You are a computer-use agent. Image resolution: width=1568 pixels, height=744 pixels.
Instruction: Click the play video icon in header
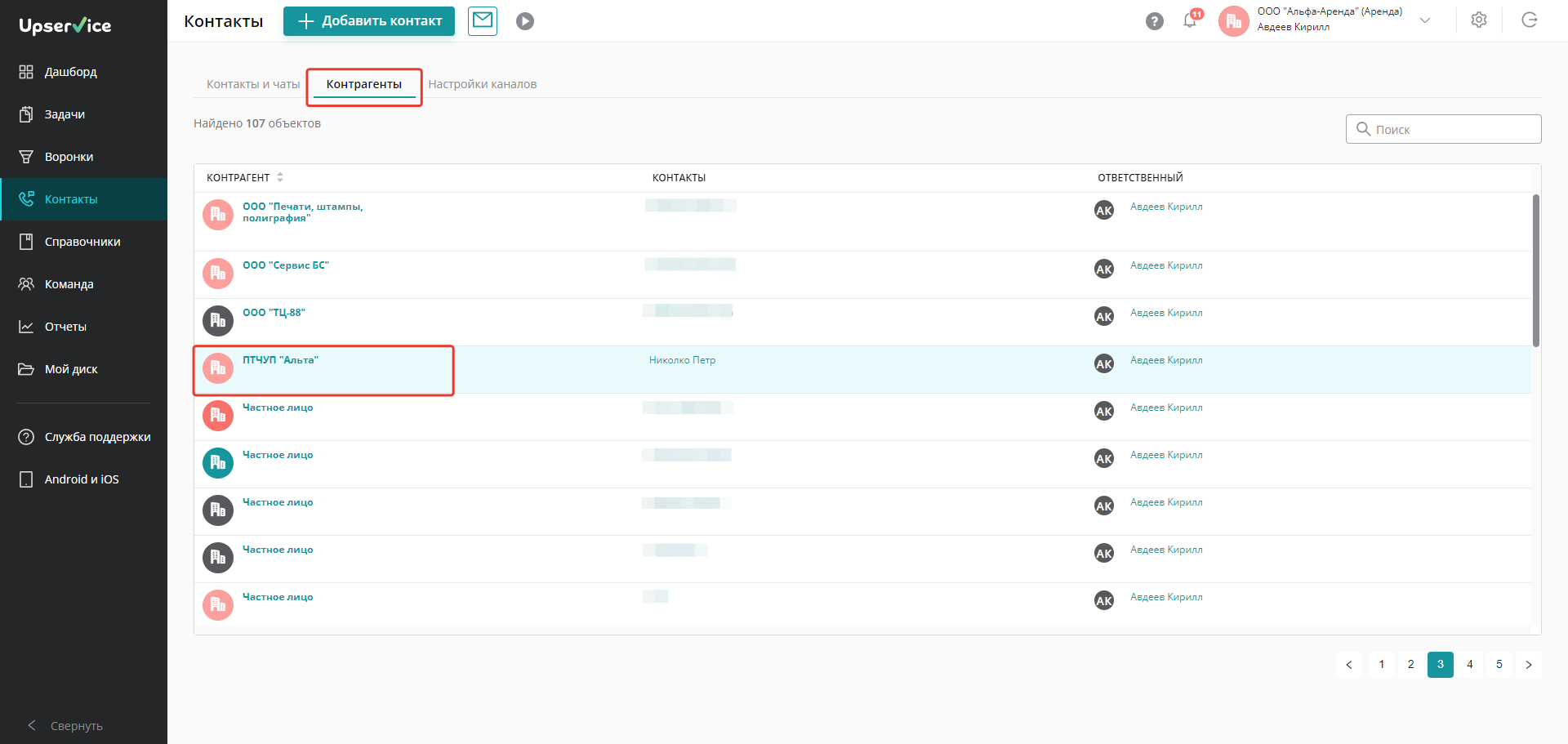click(525, 21)
